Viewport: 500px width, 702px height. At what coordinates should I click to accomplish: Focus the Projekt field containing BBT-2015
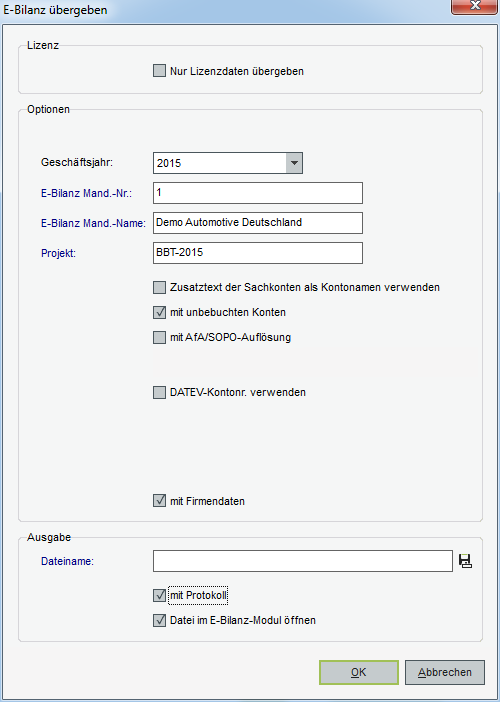click(258, 253)
